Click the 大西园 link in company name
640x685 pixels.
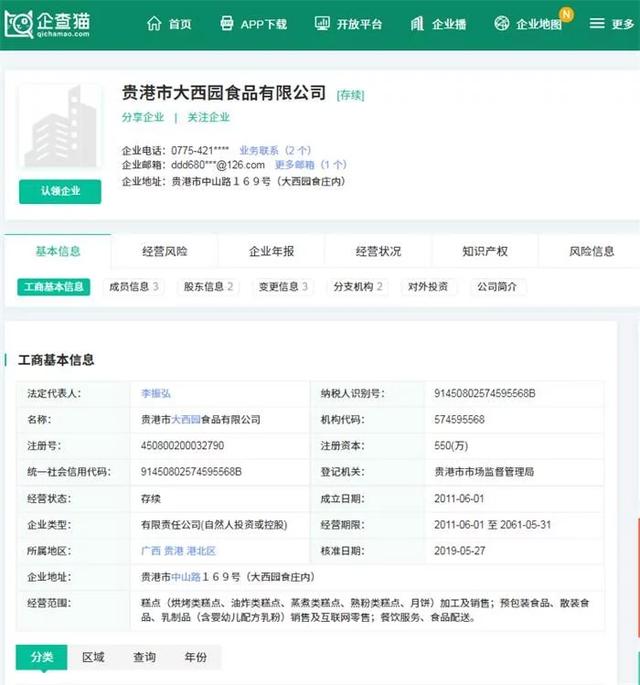pyautogui.click(x=186, y=419)
